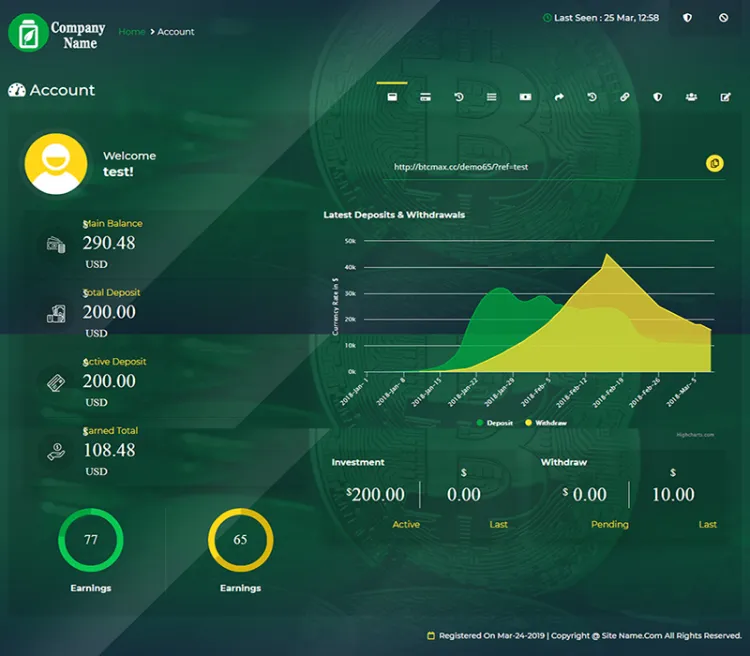Image resolution: width=750 pixels, height=656 pixels.
Task: Click the users group icon in navigation row
Action: [691, 97]
